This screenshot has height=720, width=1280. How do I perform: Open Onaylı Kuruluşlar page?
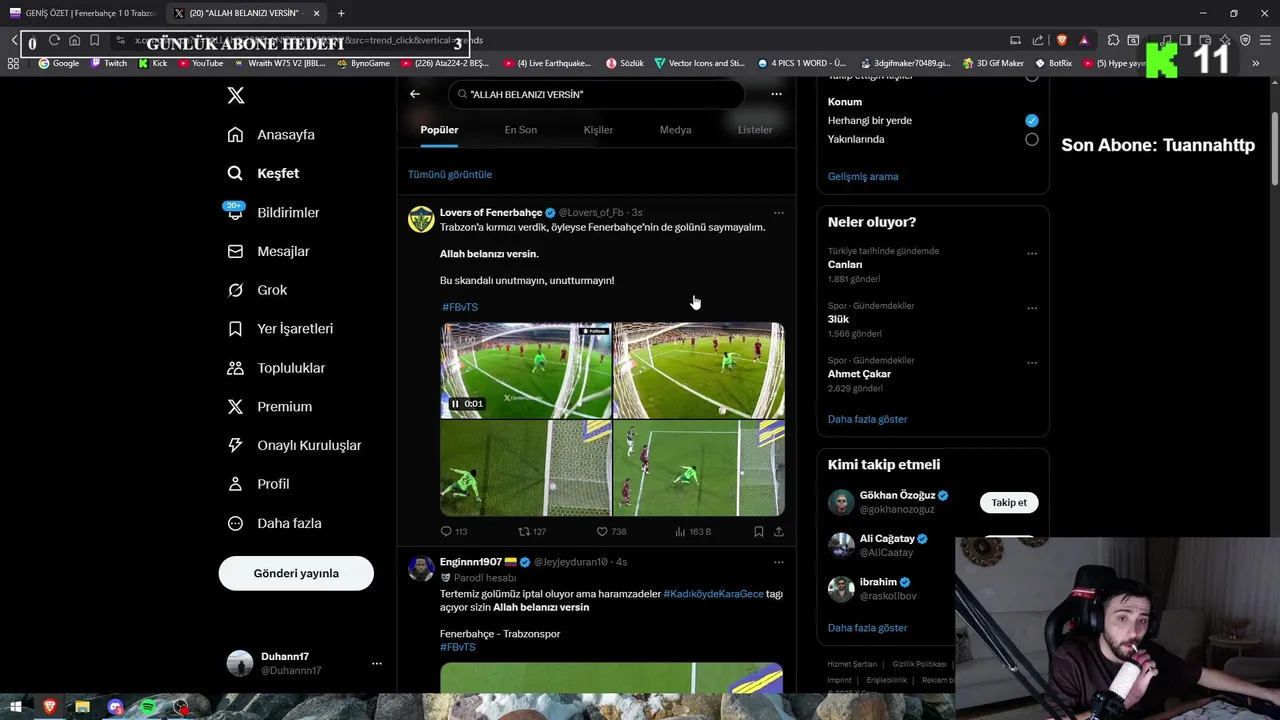click(x=294, y=445)
